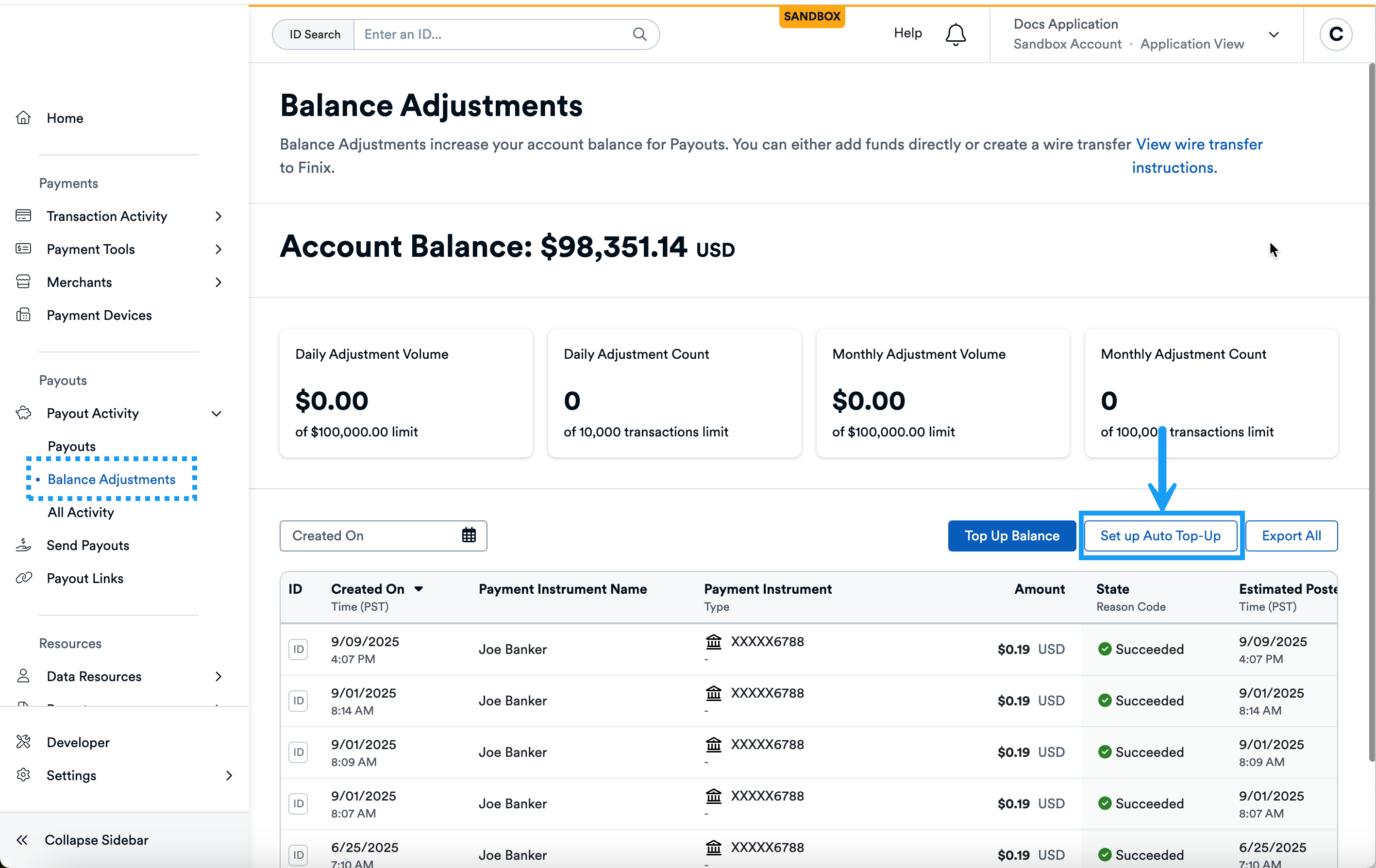Click the Payment Devices icon
The height and width of the screenshot is (868, 1376).
click(23, 315)
